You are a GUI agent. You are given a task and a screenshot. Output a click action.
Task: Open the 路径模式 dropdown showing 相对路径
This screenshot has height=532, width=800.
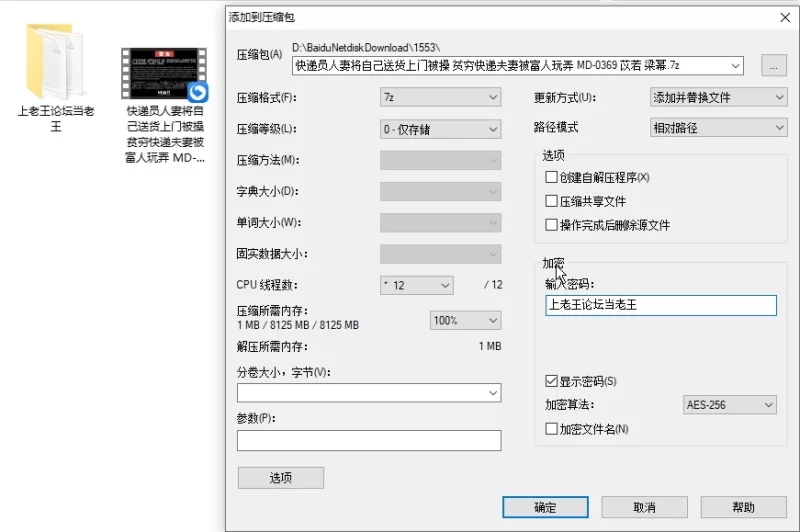(x=718, y=128)
